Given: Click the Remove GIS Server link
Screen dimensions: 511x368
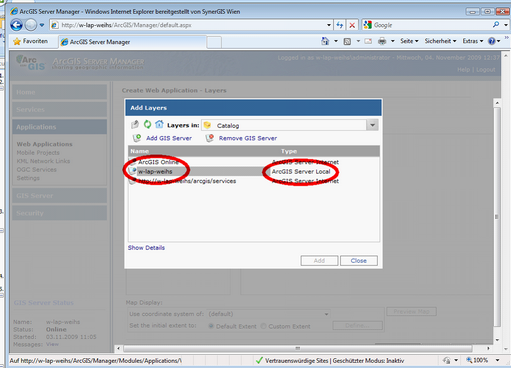Looking at the screenshot, I should point(248,138).
